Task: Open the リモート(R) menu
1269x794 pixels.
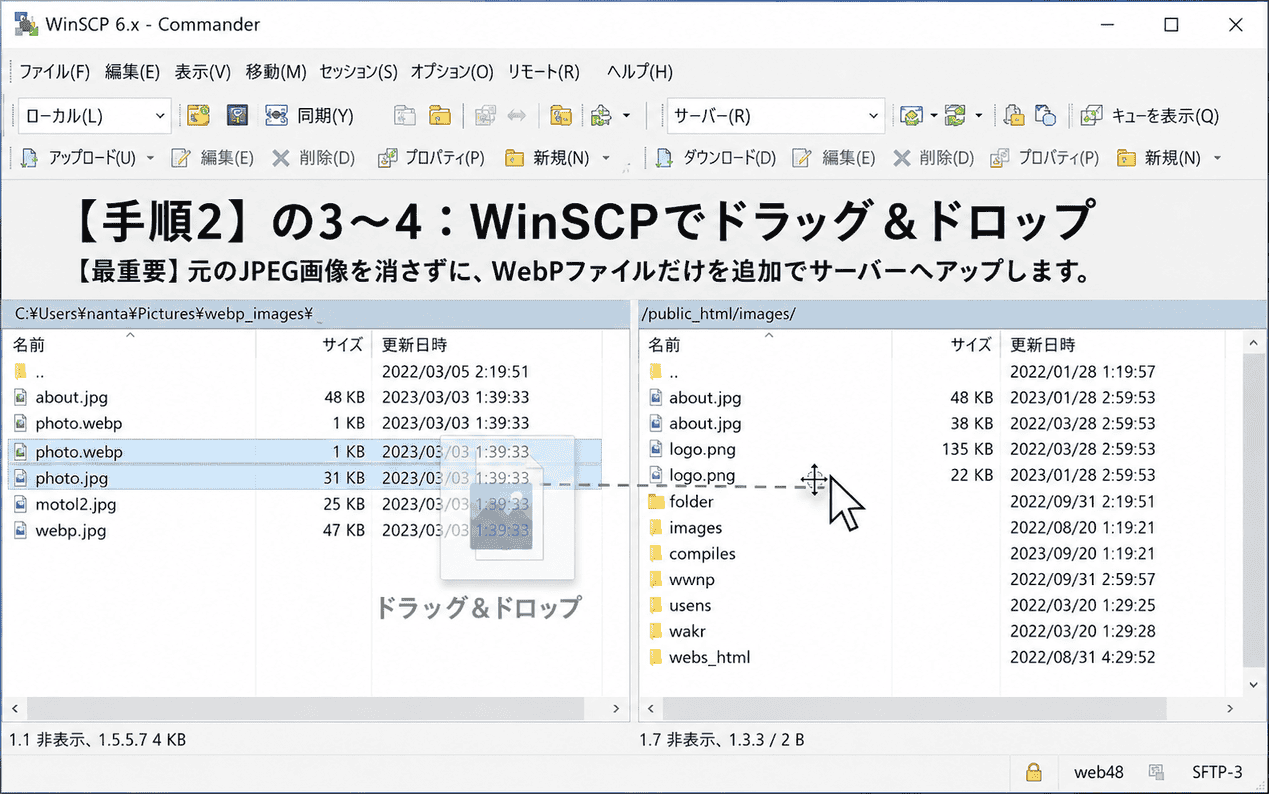Action: [x=543, y=72]
